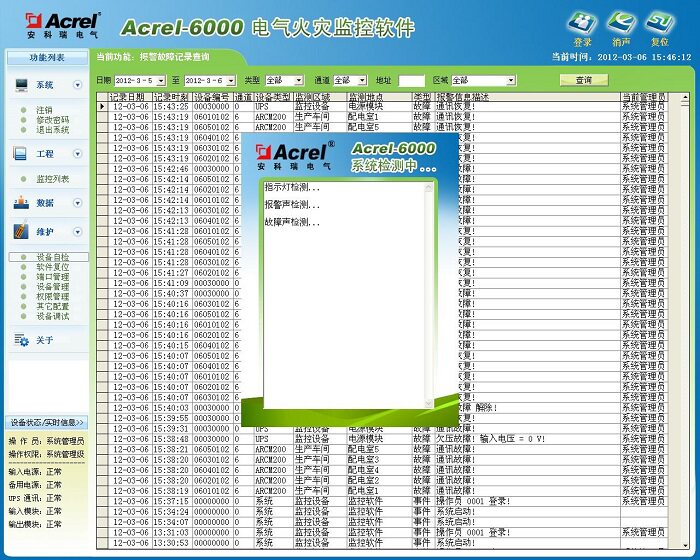This screenshot has height=560, width=700.
Task: Click inside the 地址 address input field
Action: tap(411, 81)
